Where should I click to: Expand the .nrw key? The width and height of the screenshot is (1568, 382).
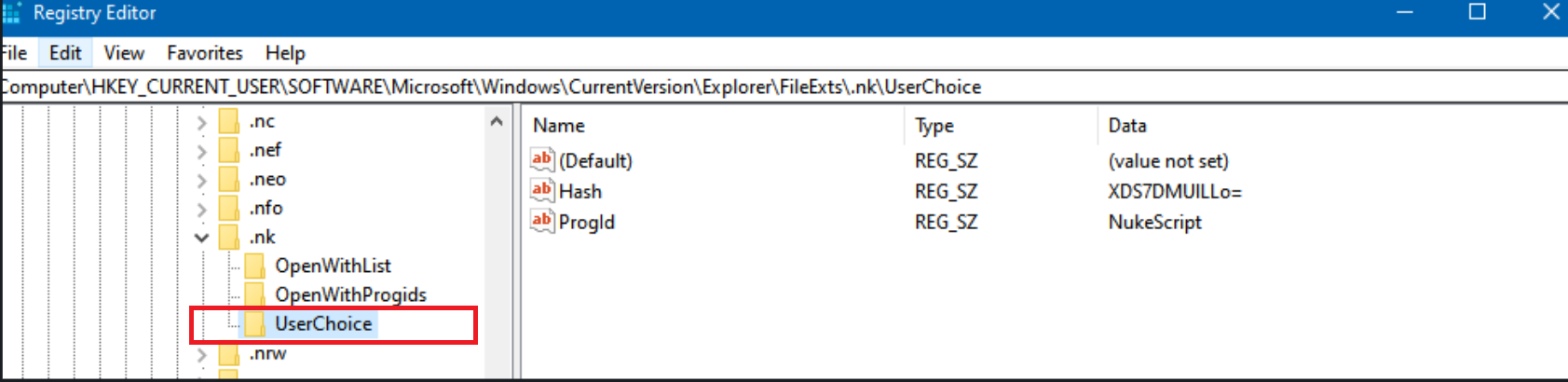coord(201,354)
